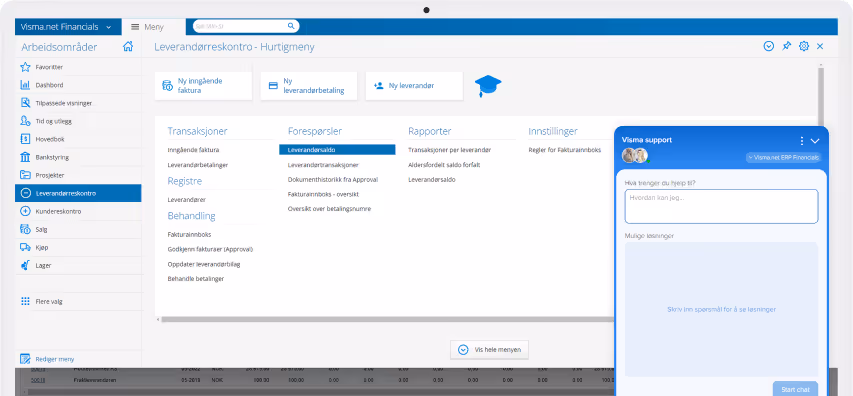
Task: Open Leverandører under Registre
Action: pyautogui.click(x=187, y=200)
